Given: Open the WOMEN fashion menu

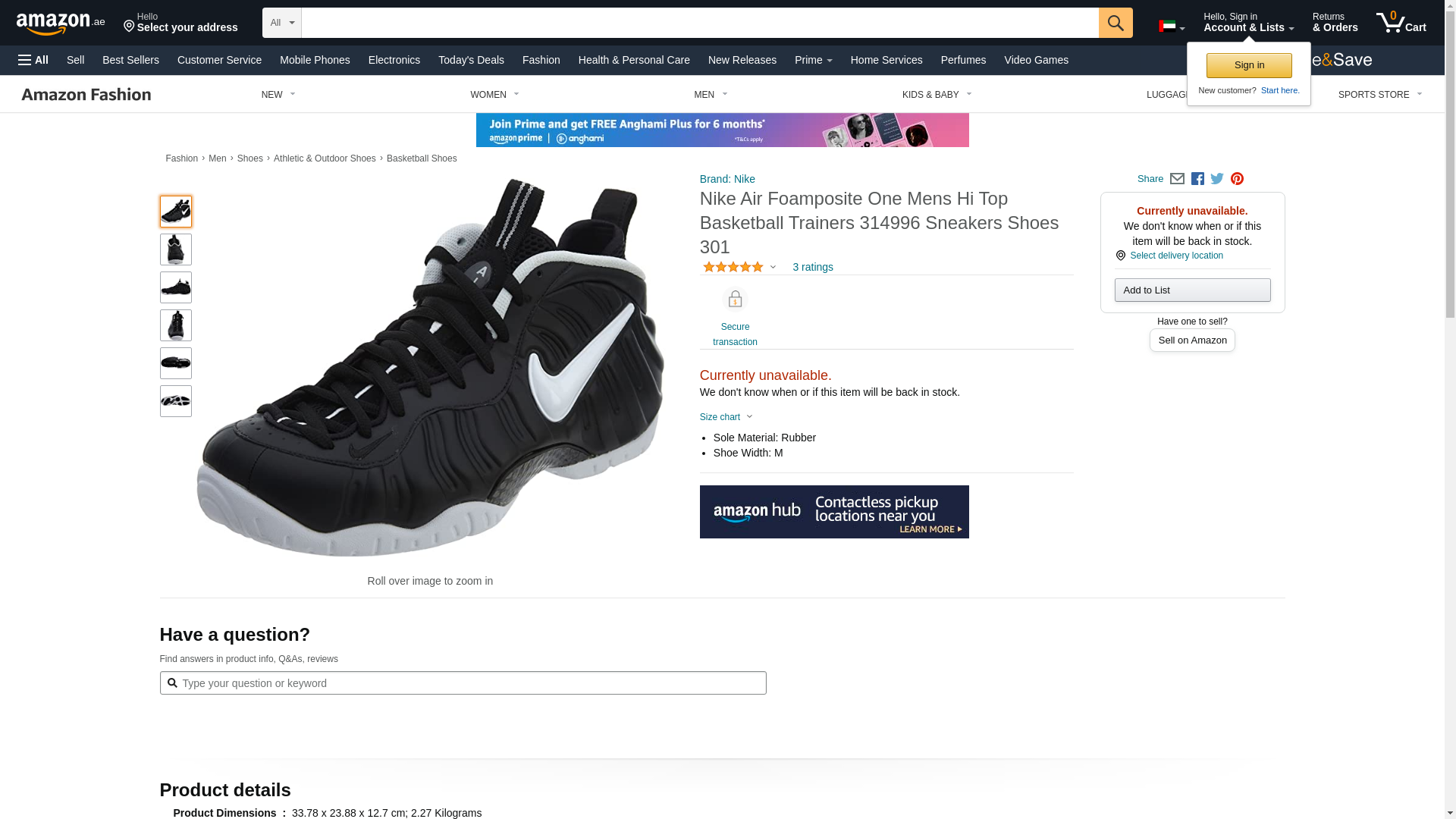Looking at the screenshot, I should [494, 95].
